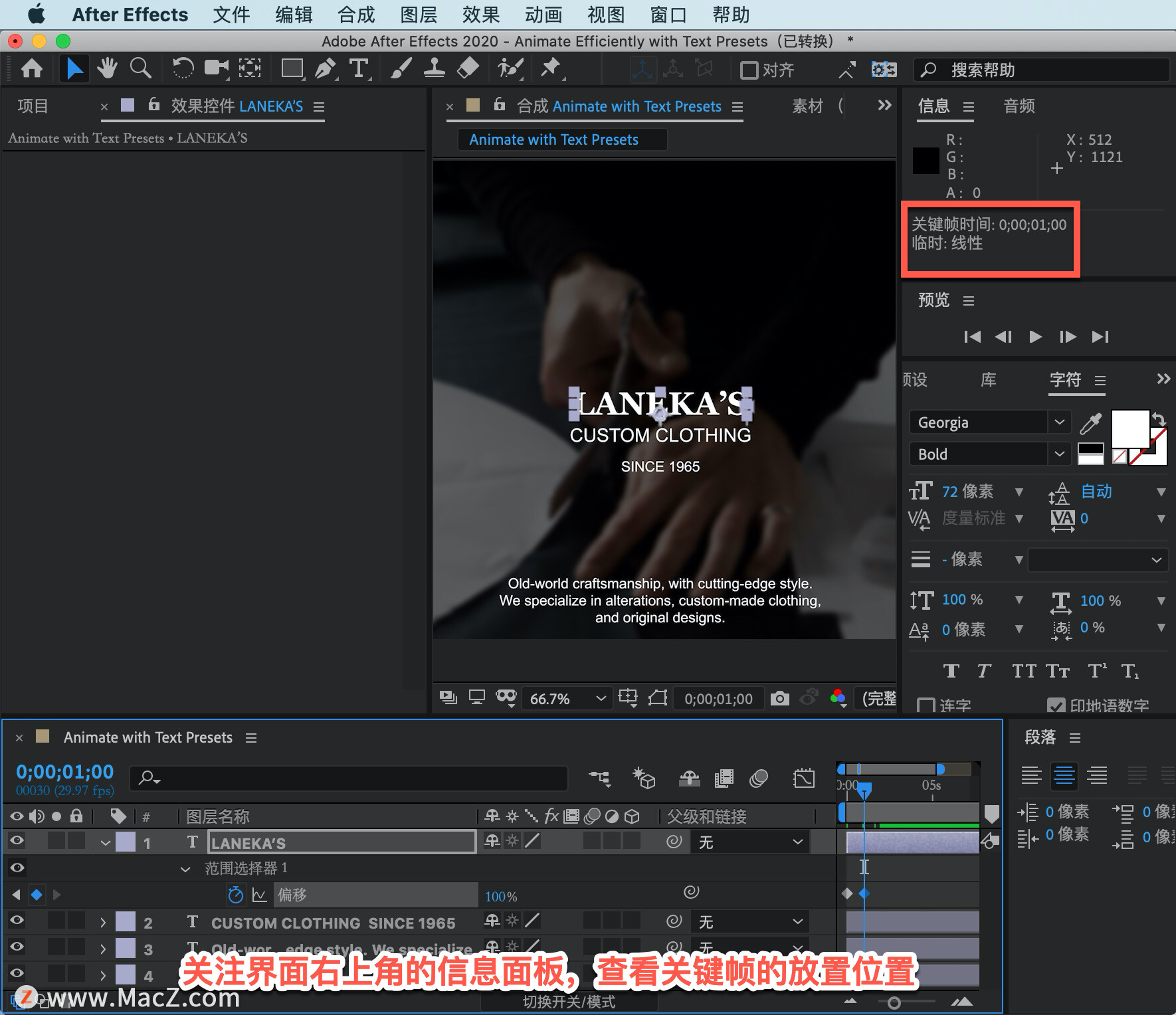Screen dimensions: 1176x1015
Task: Jump to first frame in preview panel
Action: click(x=972, y=337)
